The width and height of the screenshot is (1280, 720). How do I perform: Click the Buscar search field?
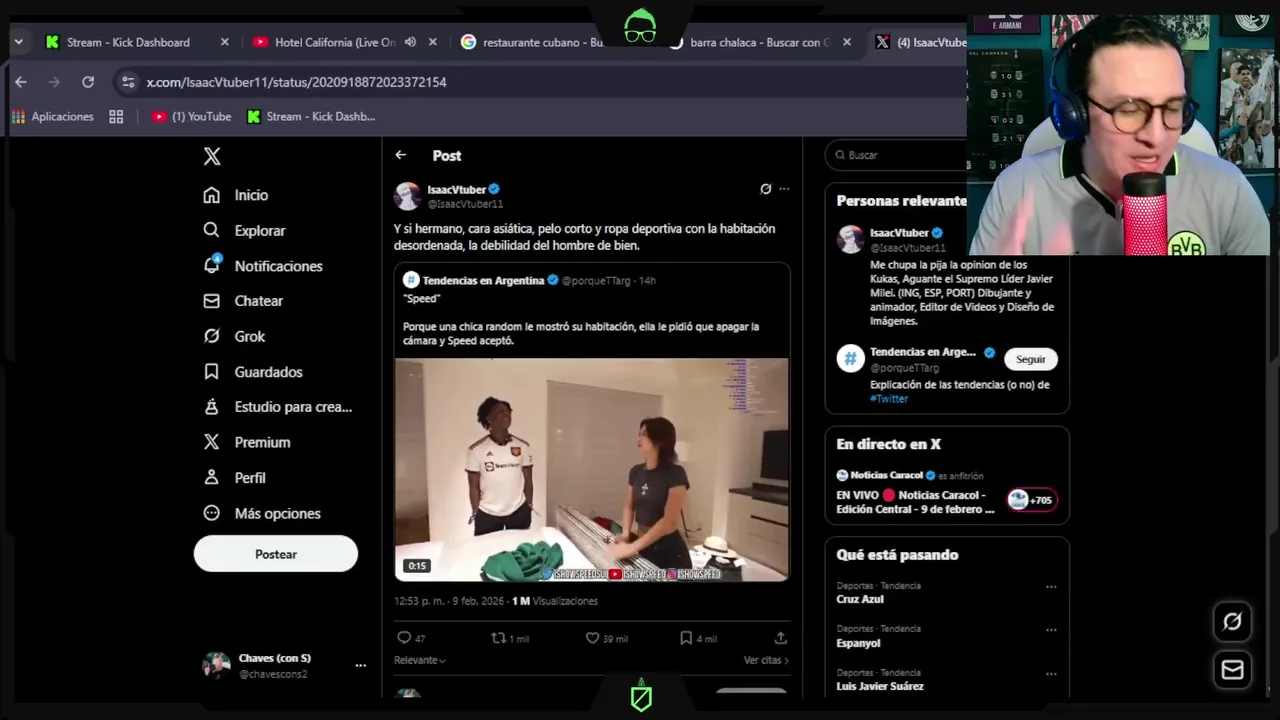pyautogui.click(x=897, y=155)
